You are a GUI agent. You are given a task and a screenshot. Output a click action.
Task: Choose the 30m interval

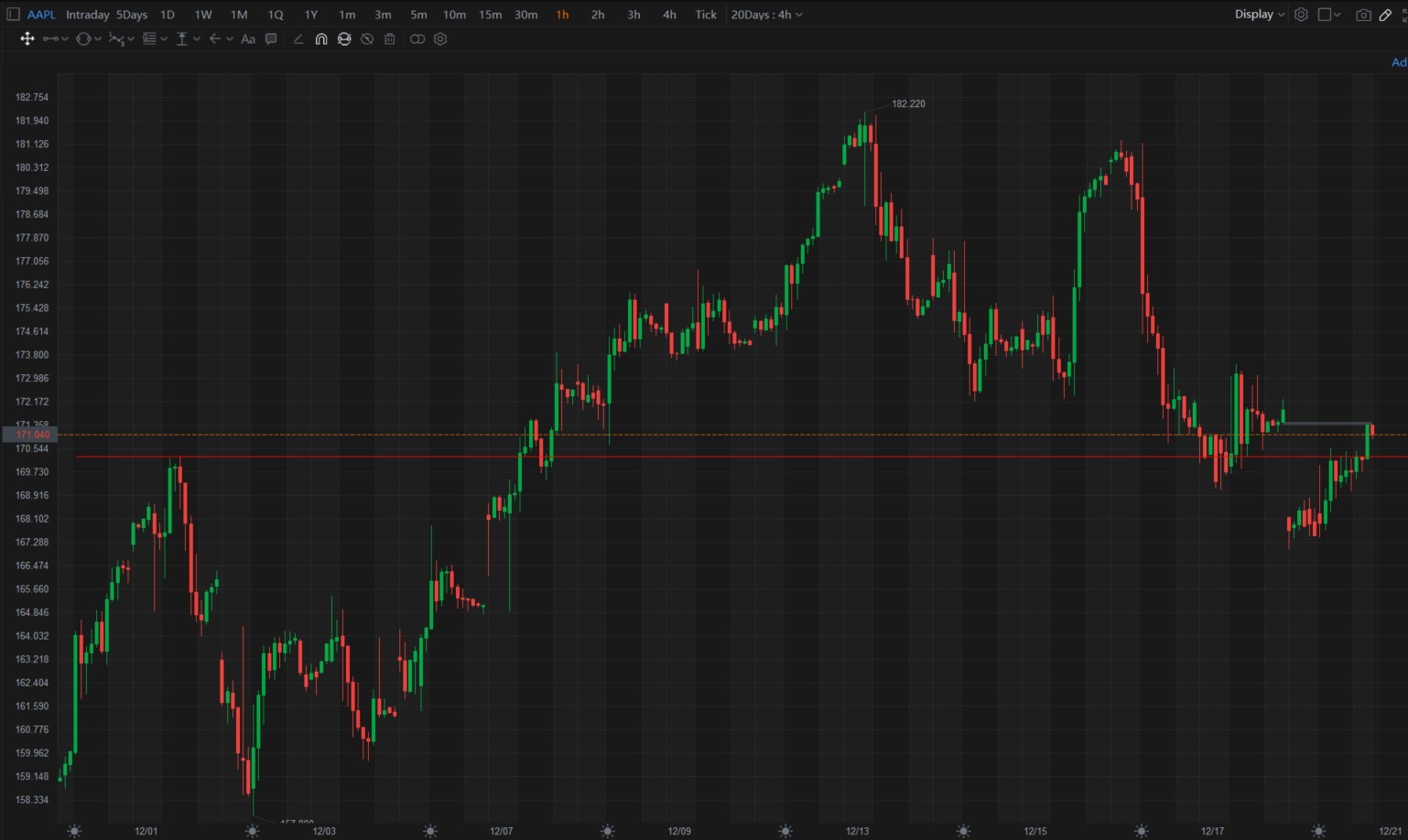click(x=525, y=15)
